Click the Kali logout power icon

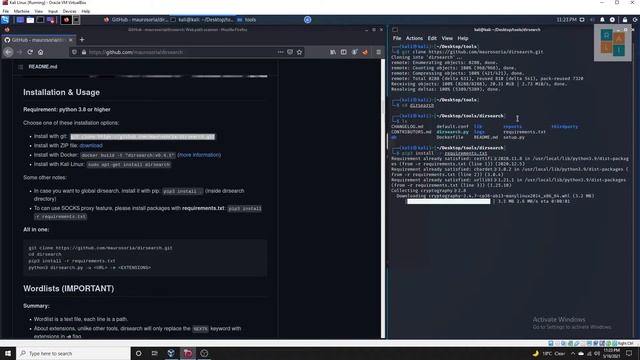click(636, 20)
